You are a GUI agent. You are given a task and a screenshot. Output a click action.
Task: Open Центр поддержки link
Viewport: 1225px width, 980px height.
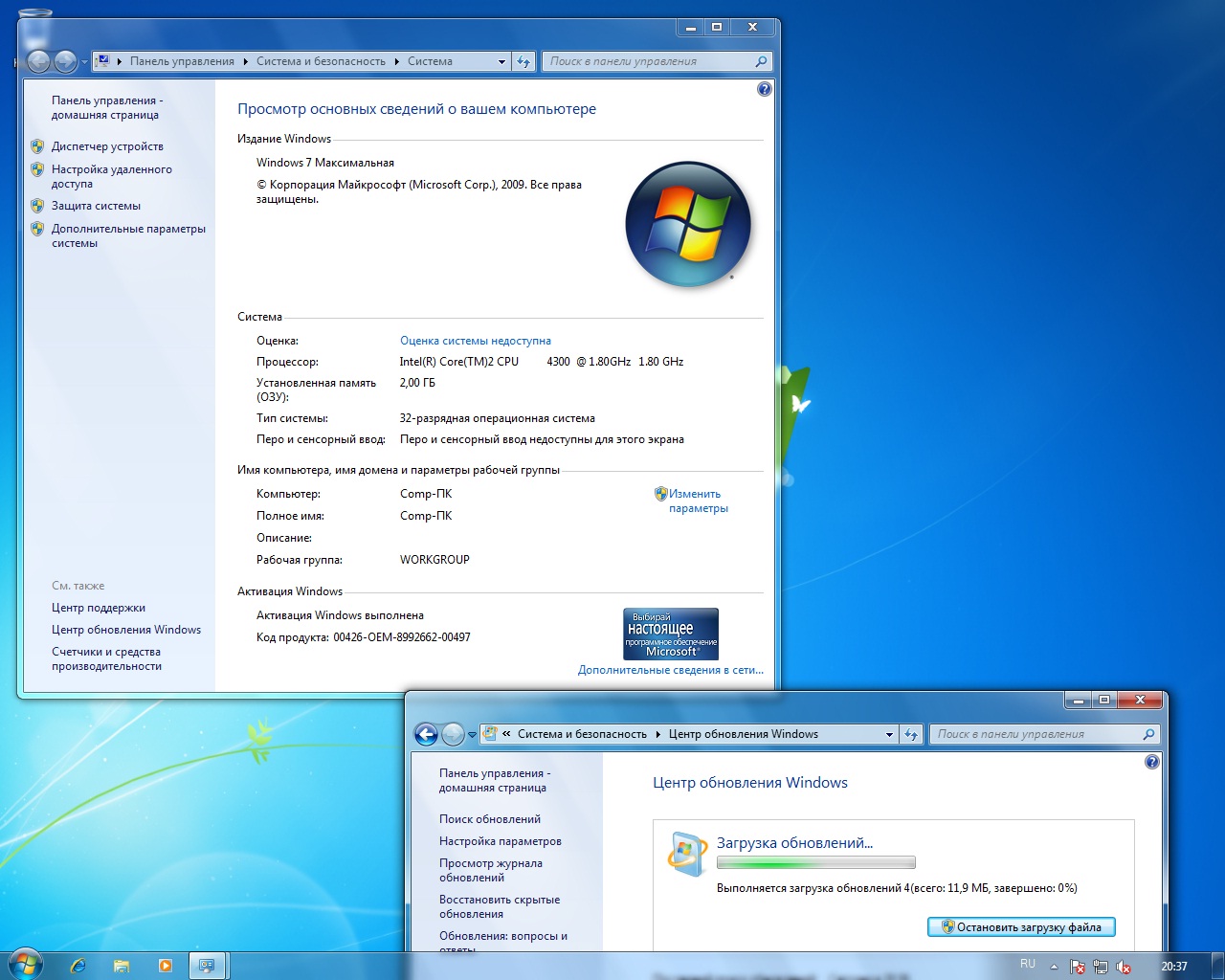tap(99, 608)
